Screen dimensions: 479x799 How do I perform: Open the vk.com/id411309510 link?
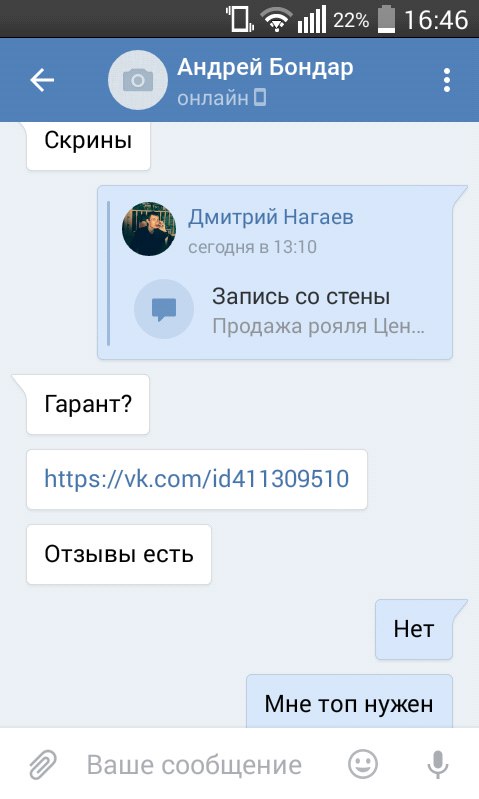click(x=197, y=479)
